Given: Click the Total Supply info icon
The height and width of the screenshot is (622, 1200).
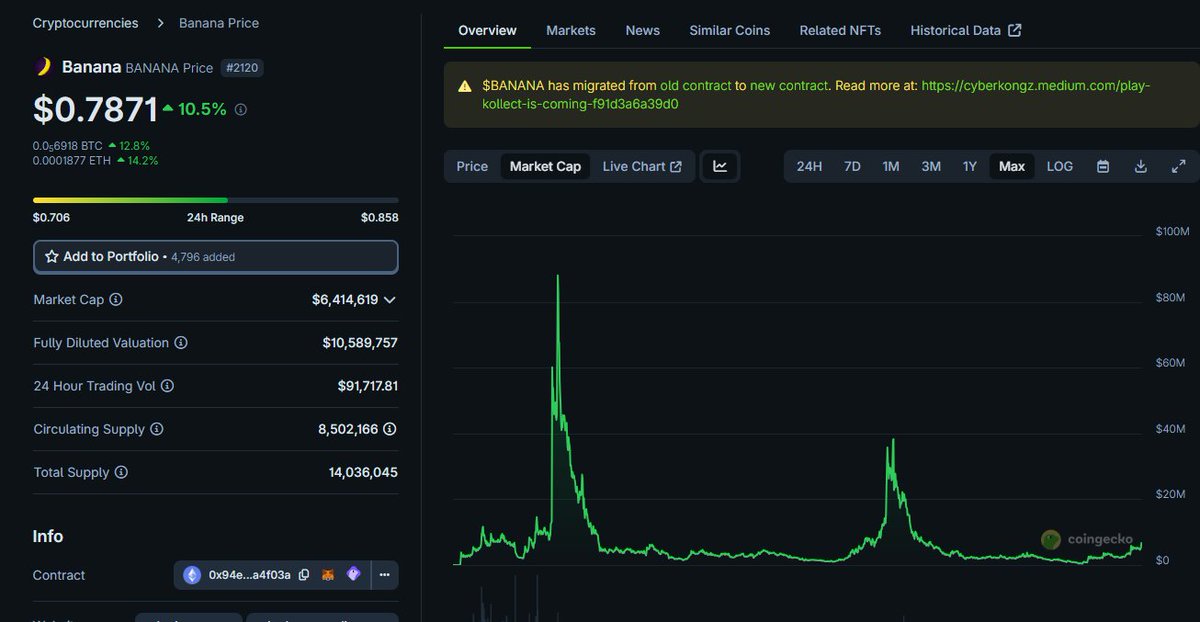Looking at the screenshot, I should pyautogui.click(x=121, y=472).
